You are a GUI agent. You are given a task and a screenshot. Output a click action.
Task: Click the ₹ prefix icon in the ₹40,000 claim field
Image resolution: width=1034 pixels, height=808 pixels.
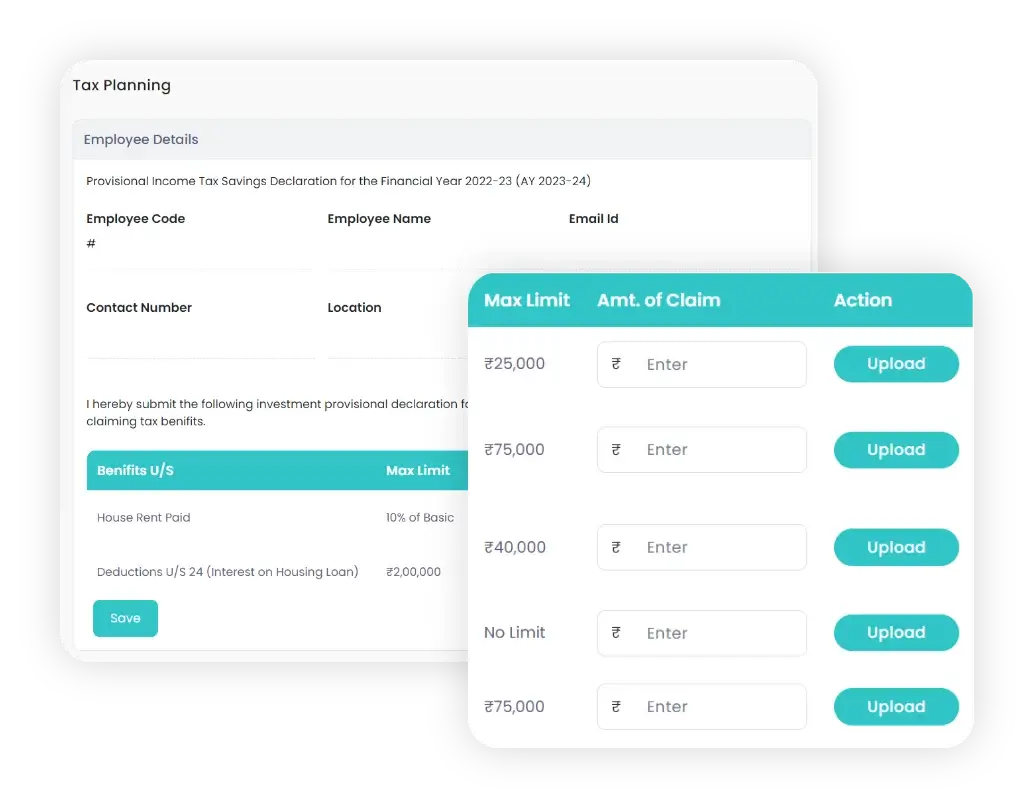615,547
